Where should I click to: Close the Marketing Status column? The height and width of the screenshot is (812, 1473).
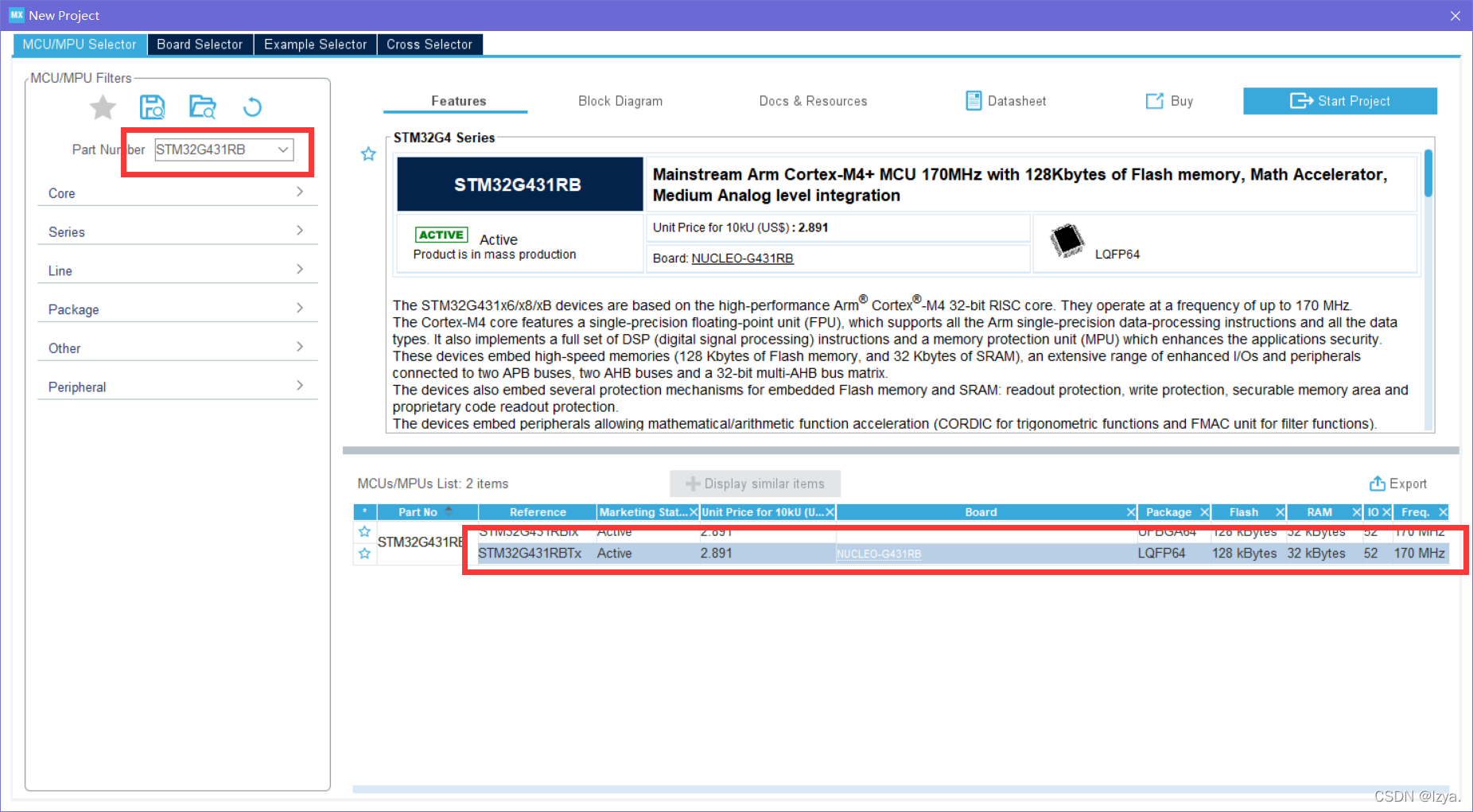click(x=694, y=512)
